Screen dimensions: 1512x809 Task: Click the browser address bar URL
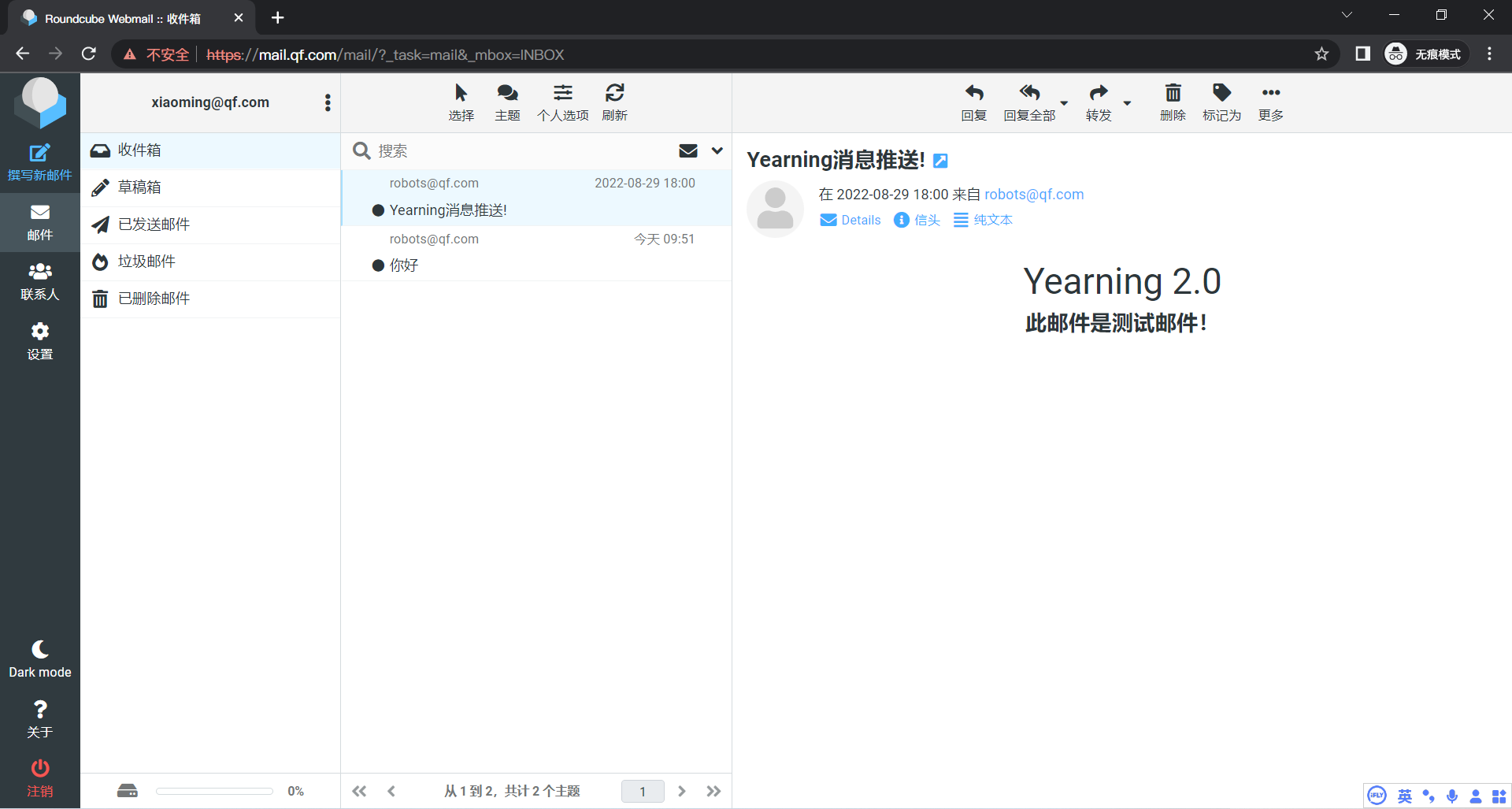point(385,54)
